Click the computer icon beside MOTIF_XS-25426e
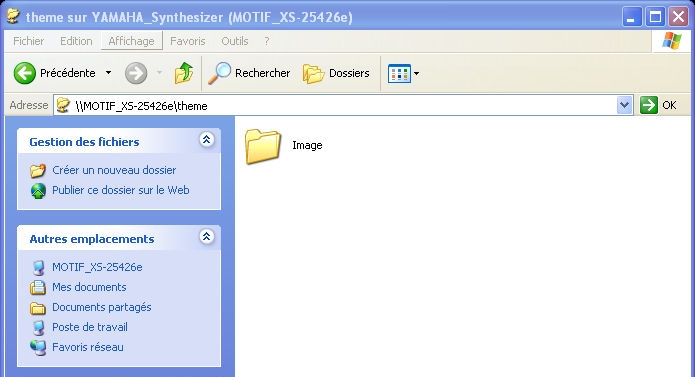 tap(39, 268)
